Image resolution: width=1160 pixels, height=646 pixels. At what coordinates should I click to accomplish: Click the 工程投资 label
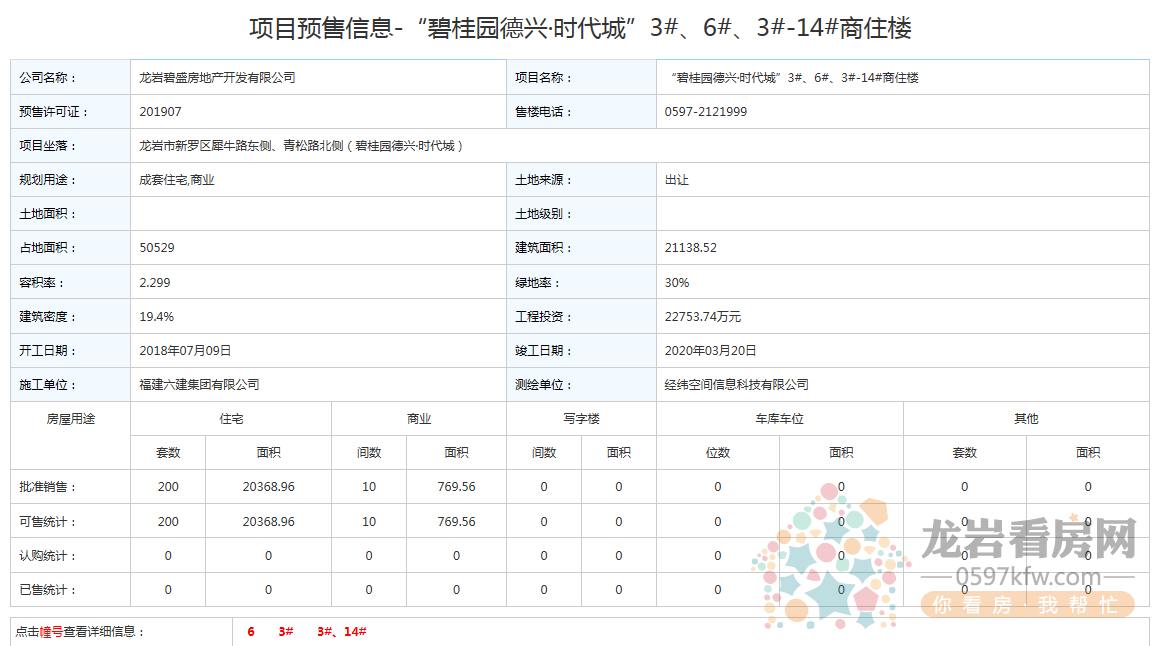click(x=544, y=317)
